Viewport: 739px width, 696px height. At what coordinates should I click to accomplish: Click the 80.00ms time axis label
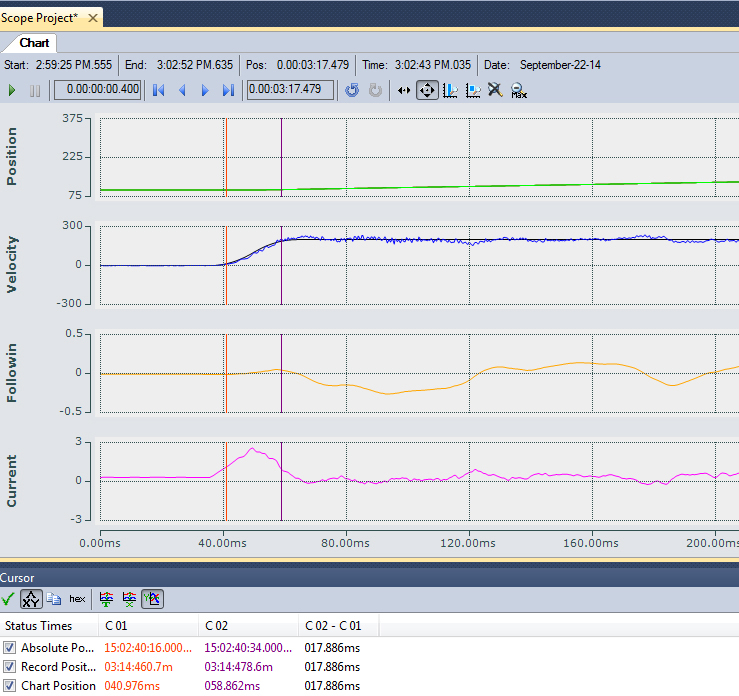[345, 543]
